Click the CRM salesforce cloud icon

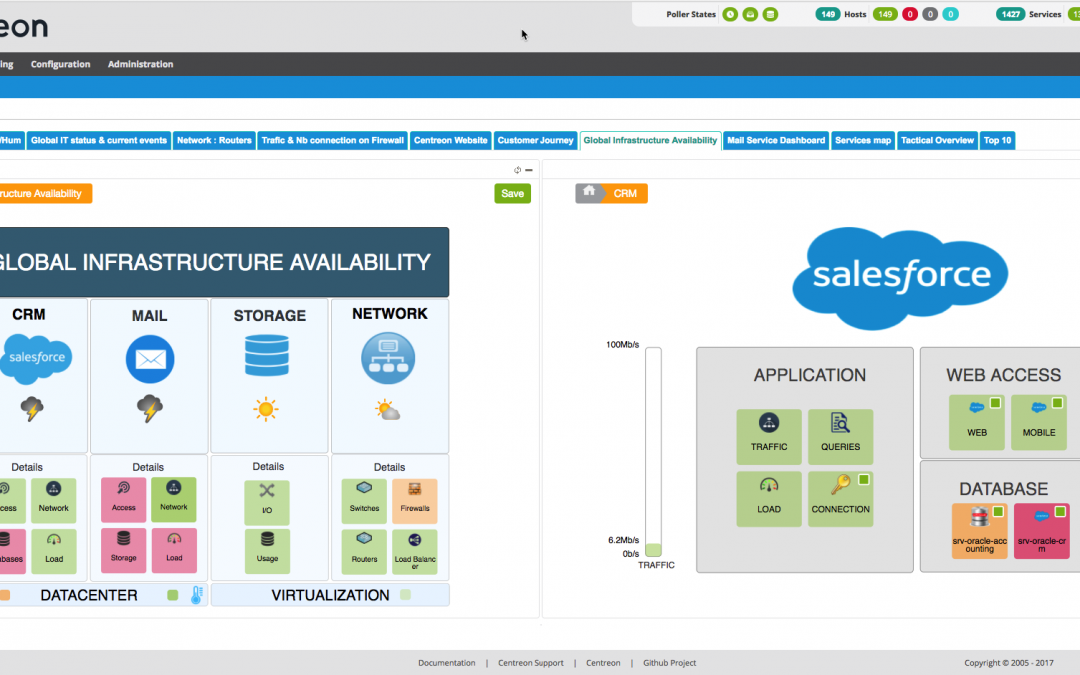pyautogui.click(x=36, y=358)
